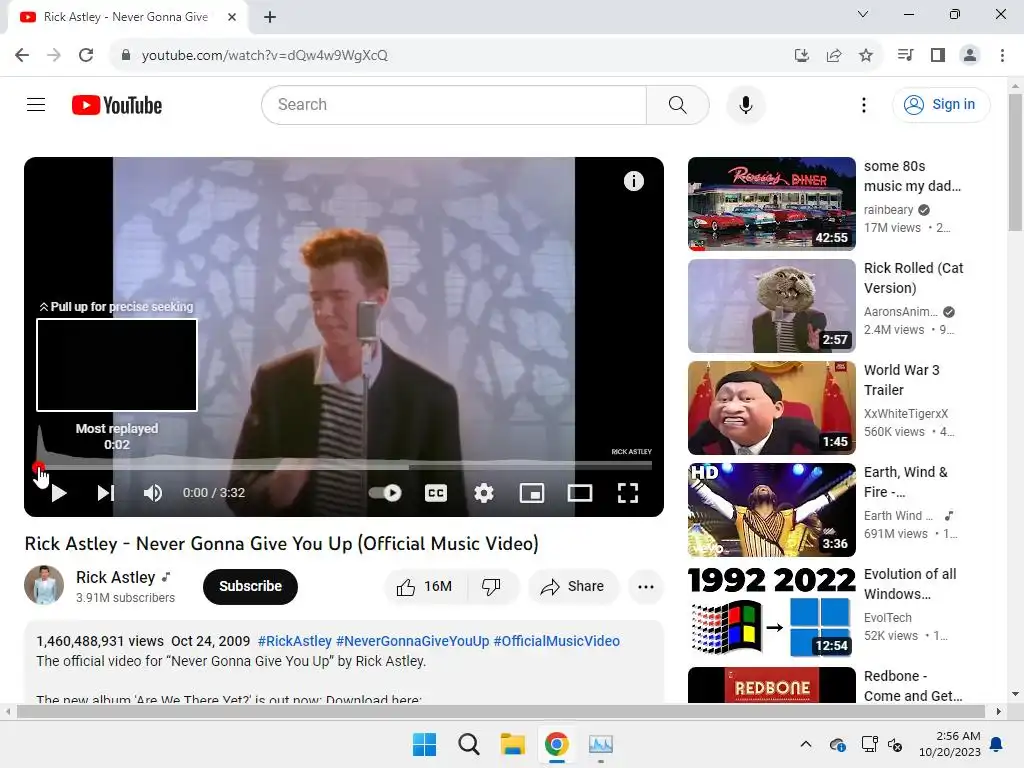Open File Explorer from taskbar

click(x=513, y=744)
